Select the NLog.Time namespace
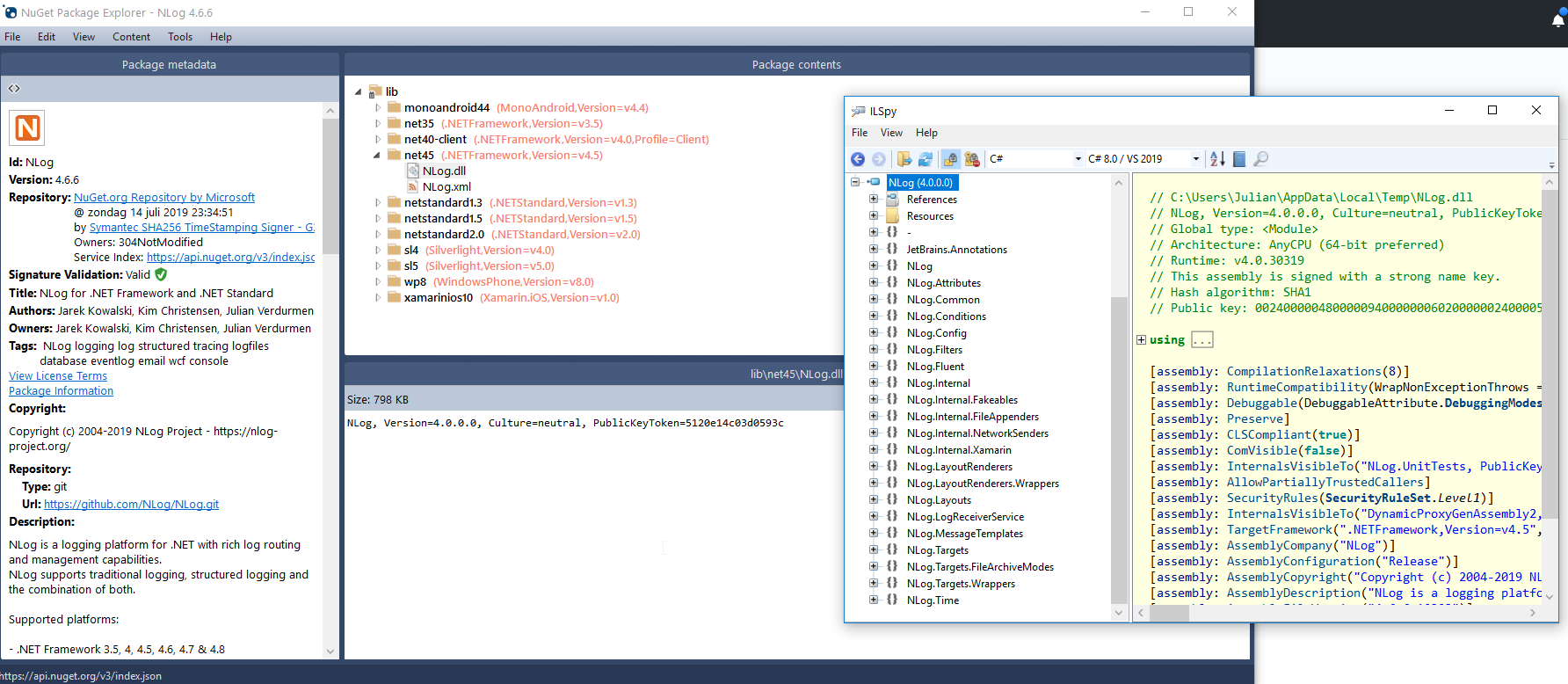This screenshot has height=684, width=1568. coord(933,600)
